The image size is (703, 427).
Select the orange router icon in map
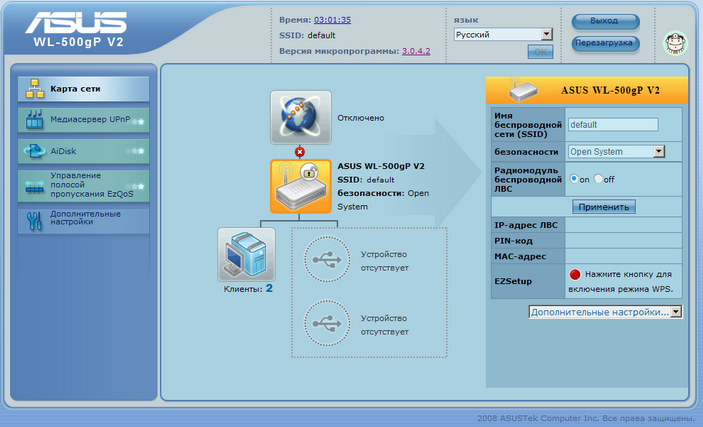pyautogui.click(x=301, y=187)
